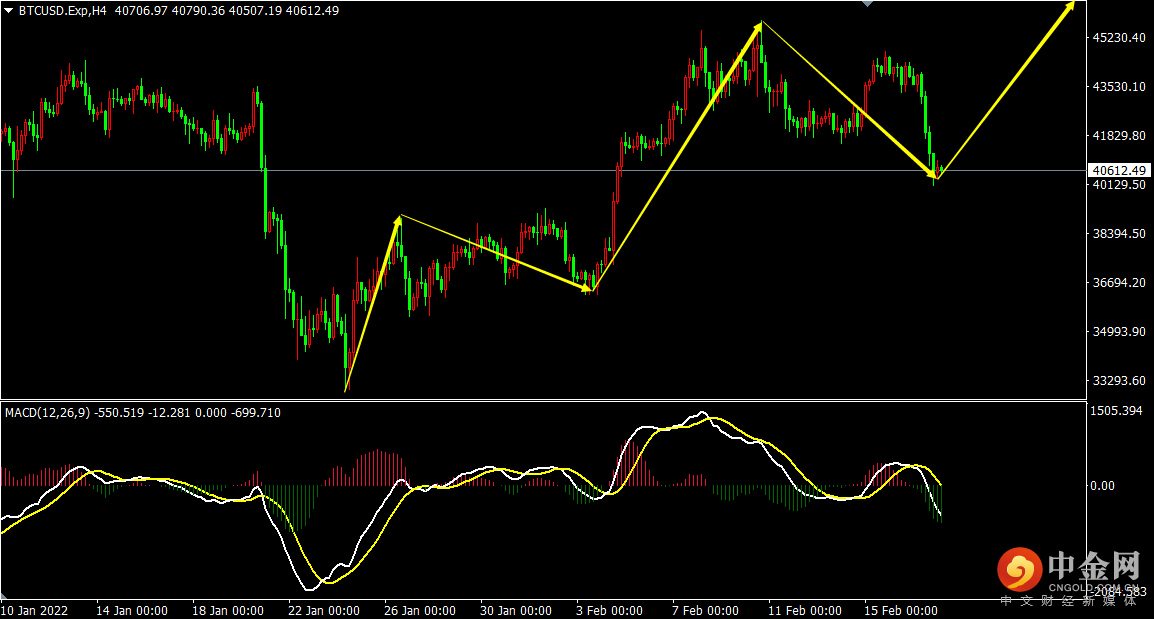Click the yellow arrowhead at the 17 Feb low
Viewport: 1154px width, 619px height.
click(930, 174)
